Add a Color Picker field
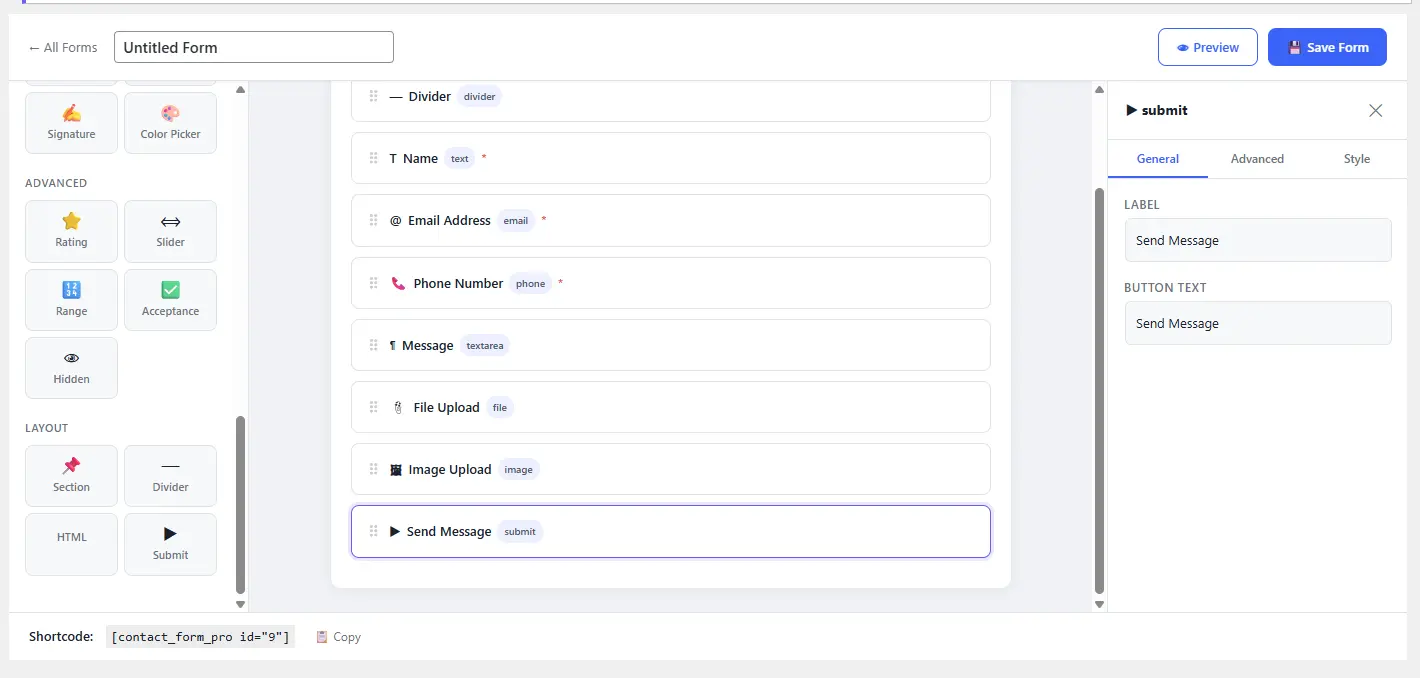 170,123
